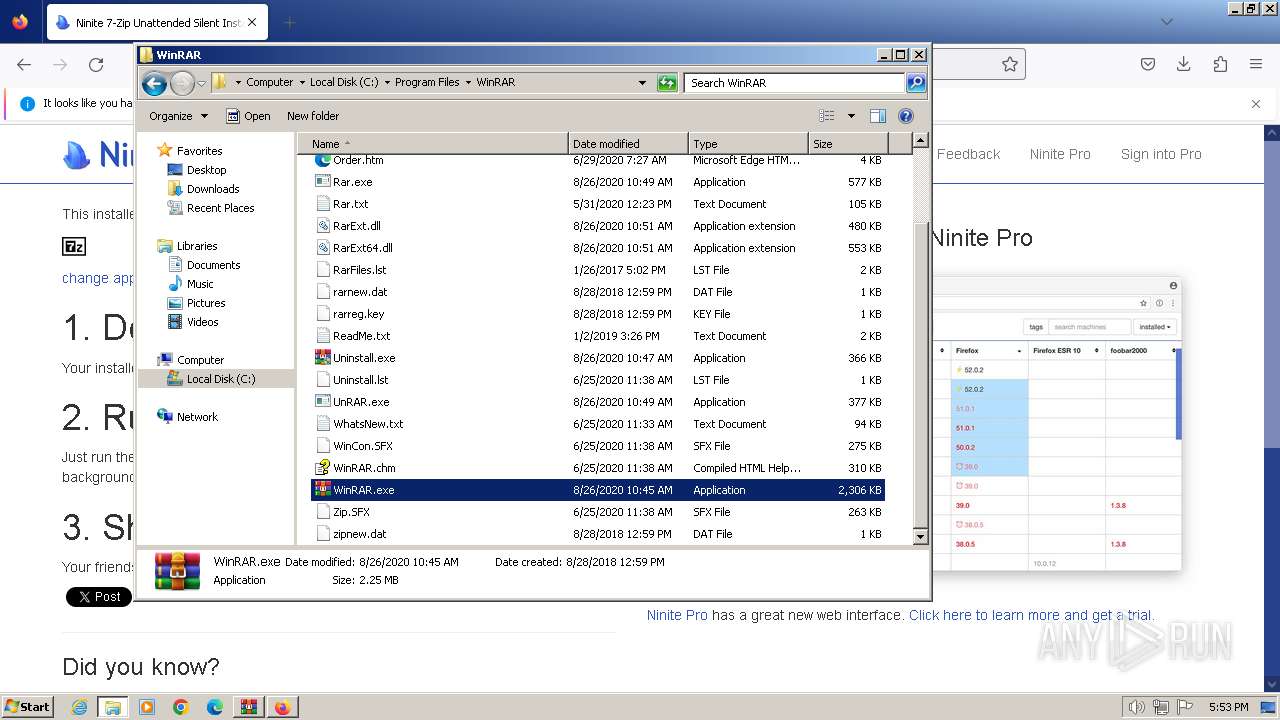This screenshot has width=1280, height=720.
Task: Select the WhatsNew.txt file row
Action: (598, 424)
